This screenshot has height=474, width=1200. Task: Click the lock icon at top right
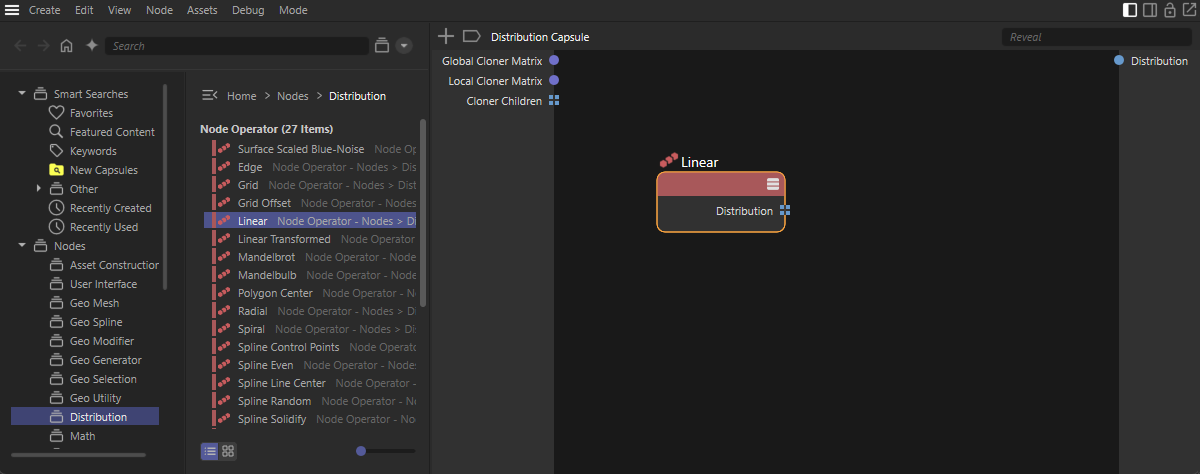coord(1169,10)
